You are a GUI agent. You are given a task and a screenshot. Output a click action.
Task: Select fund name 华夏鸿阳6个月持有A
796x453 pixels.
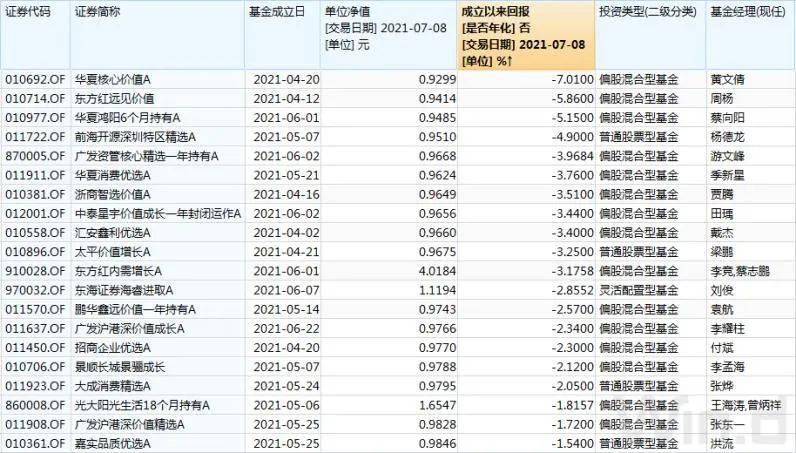point(127,118)
